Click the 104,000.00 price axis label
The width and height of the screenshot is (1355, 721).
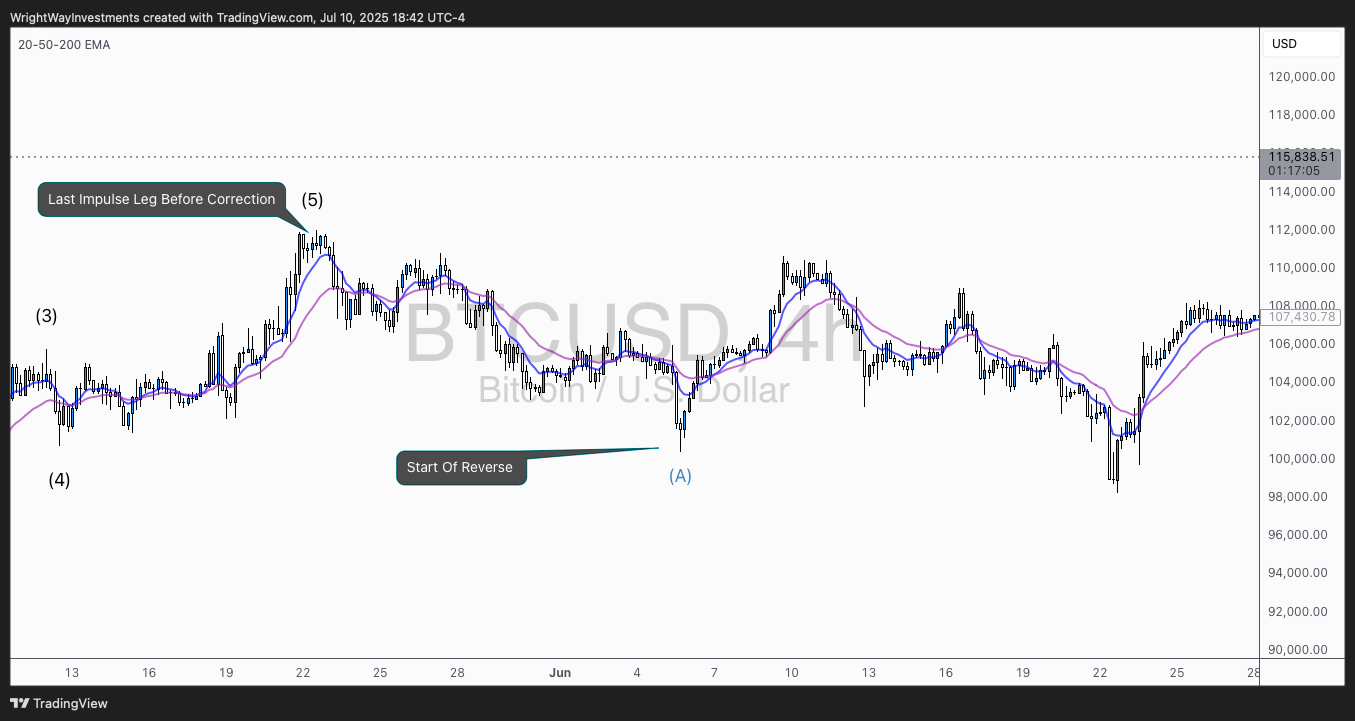point(1302,382)
